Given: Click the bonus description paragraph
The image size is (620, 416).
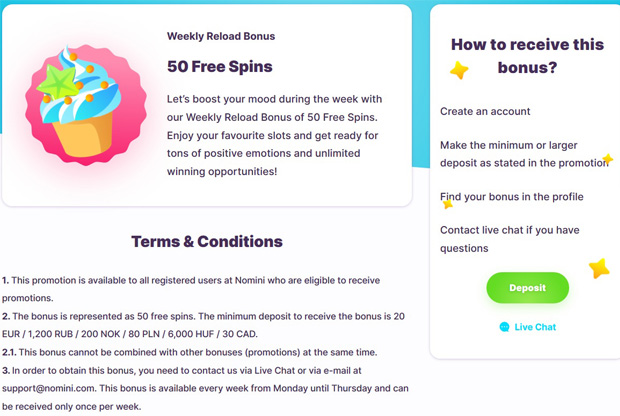Looking at the screenshot, I should click(x=274, y=135).
